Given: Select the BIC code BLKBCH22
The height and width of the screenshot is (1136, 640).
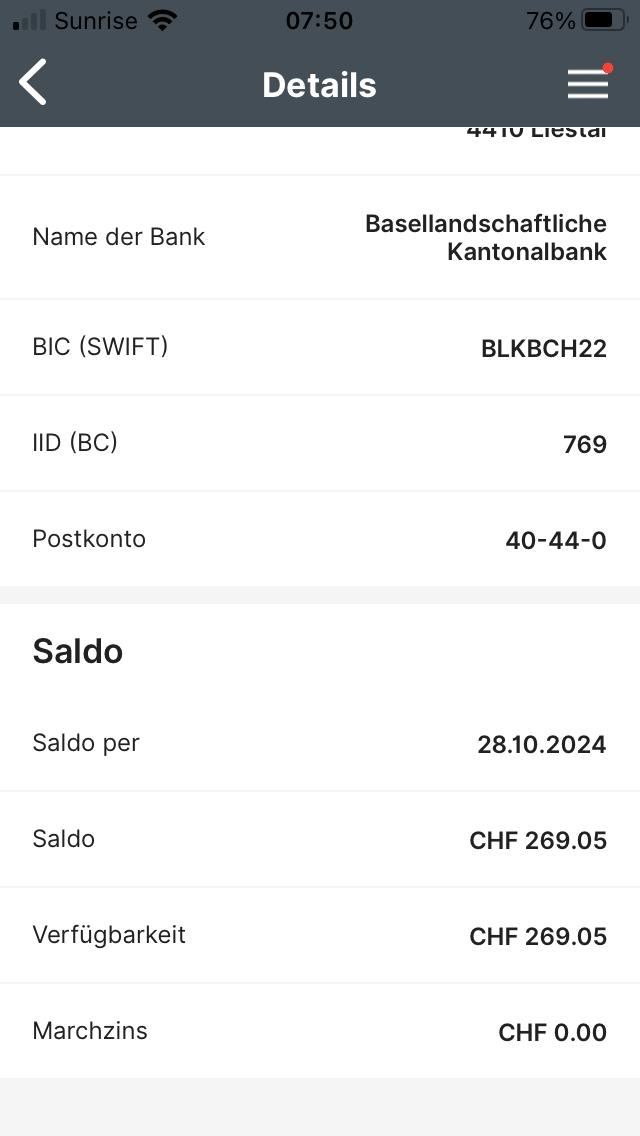Looking at the screenshot, I should [543, 348].
